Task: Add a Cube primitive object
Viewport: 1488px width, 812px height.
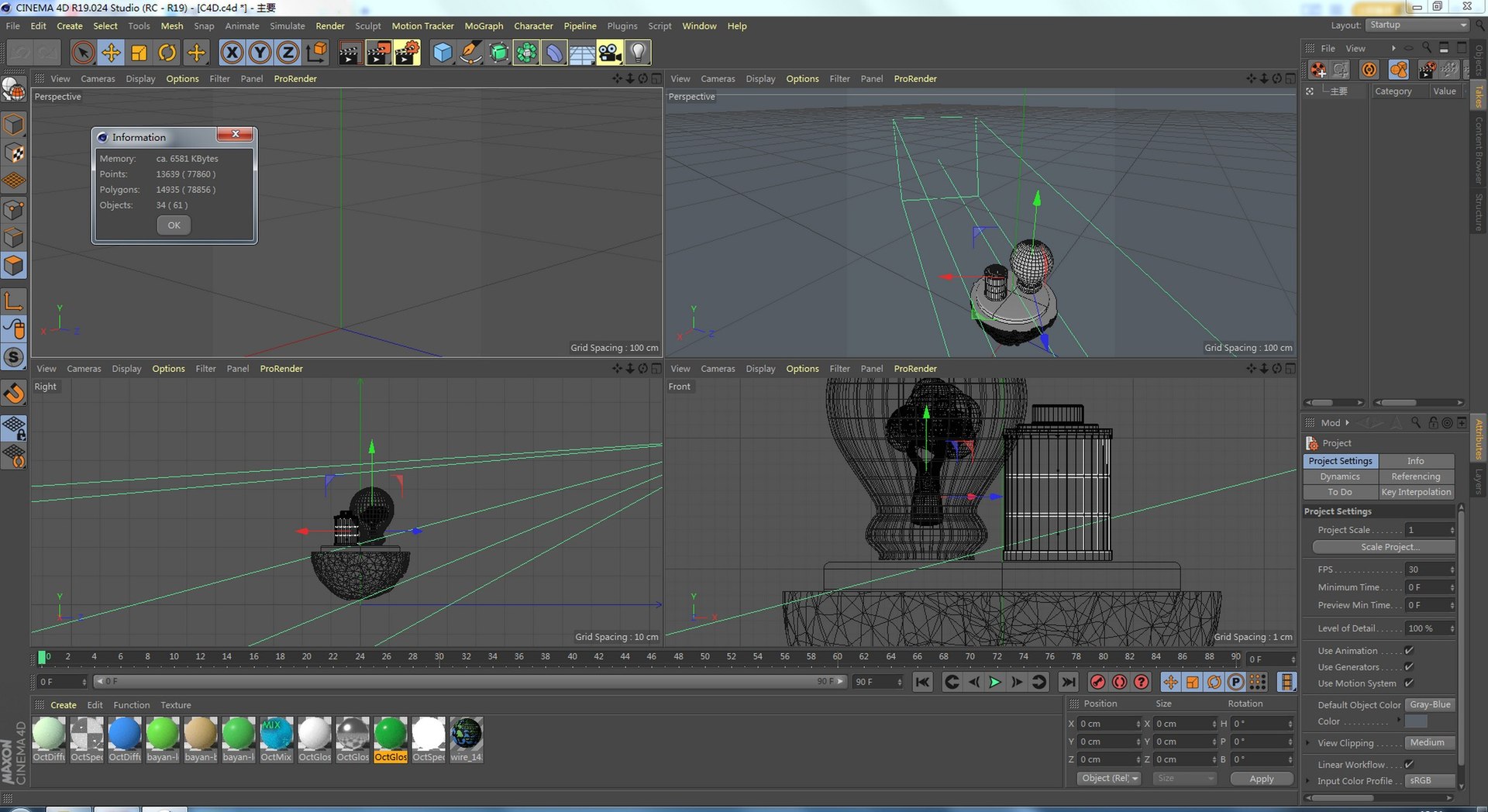Action: click(442, 53)
